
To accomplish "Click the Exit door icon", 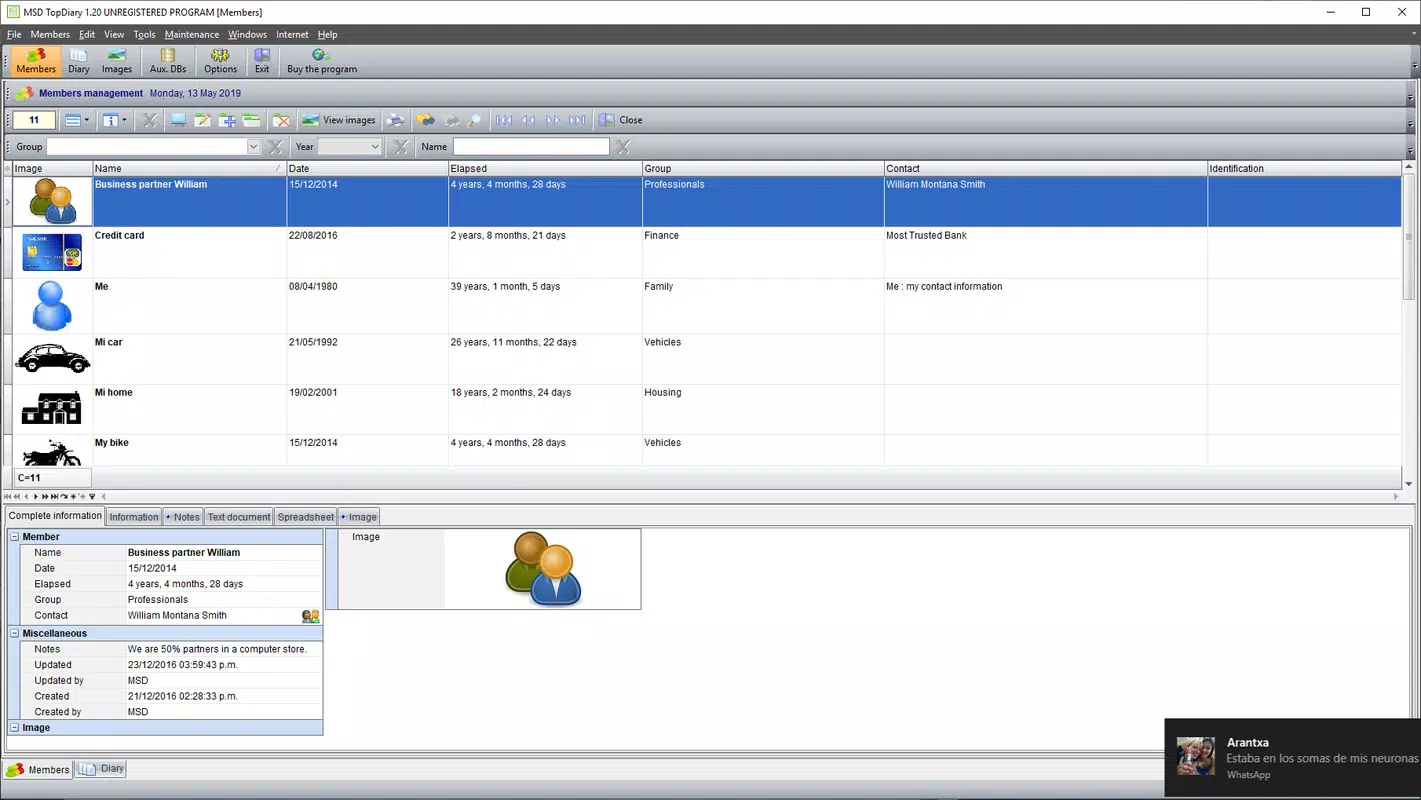I will [x=262, y=61].
